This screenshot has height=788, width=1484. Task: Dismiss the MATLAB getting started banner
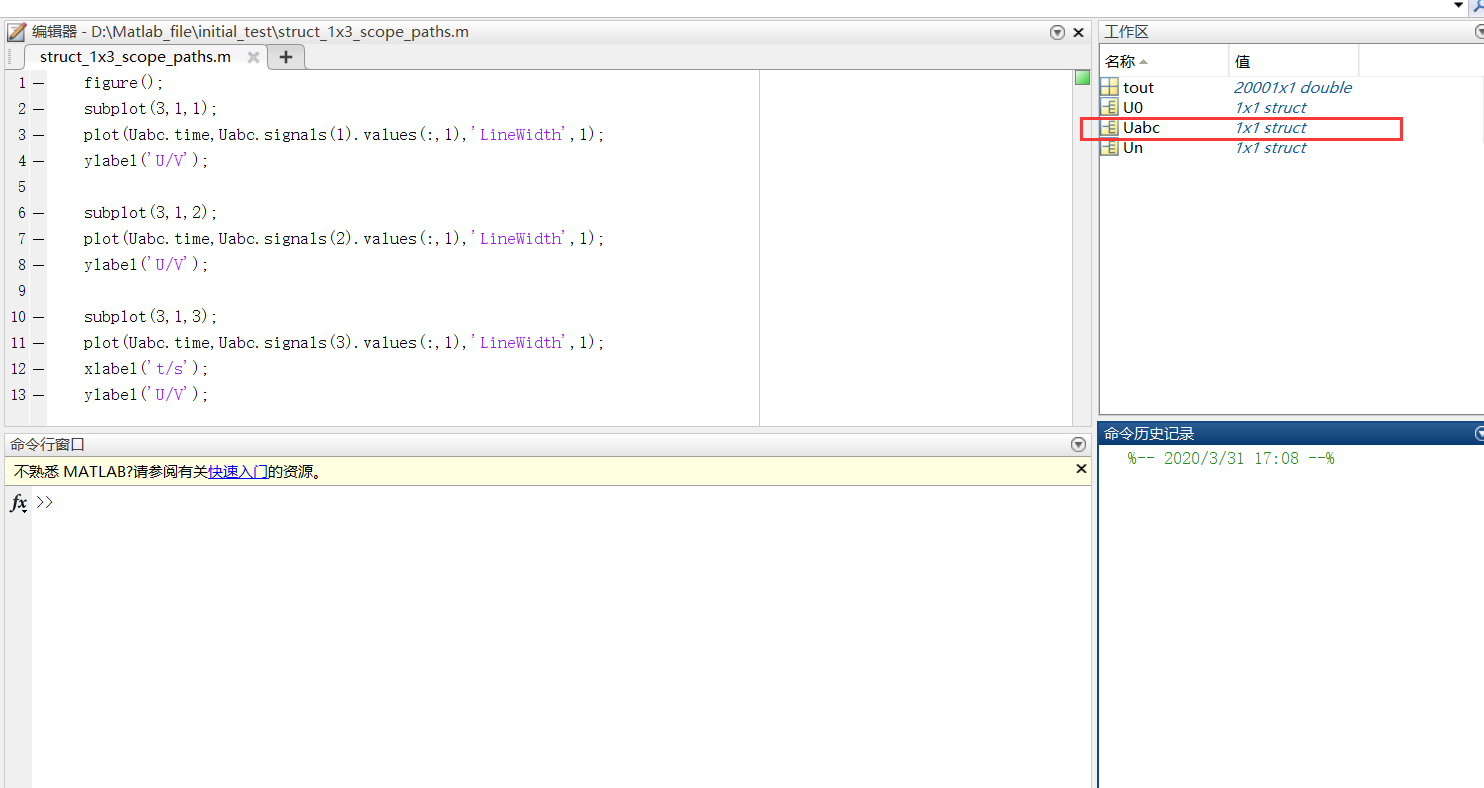1080,469
